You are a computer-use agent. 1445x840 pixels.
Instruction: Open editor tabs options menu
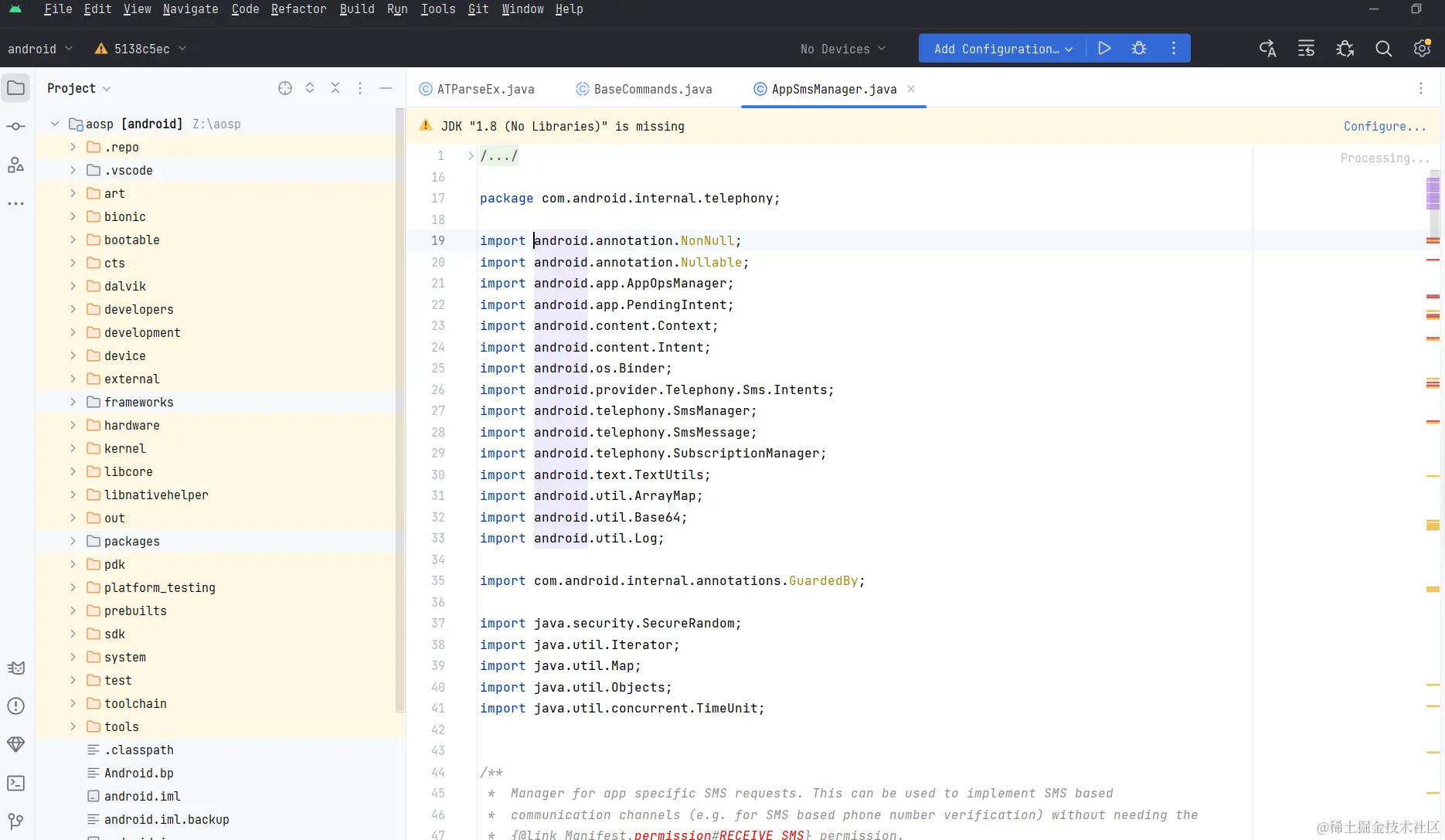[x=1421, y=88]
